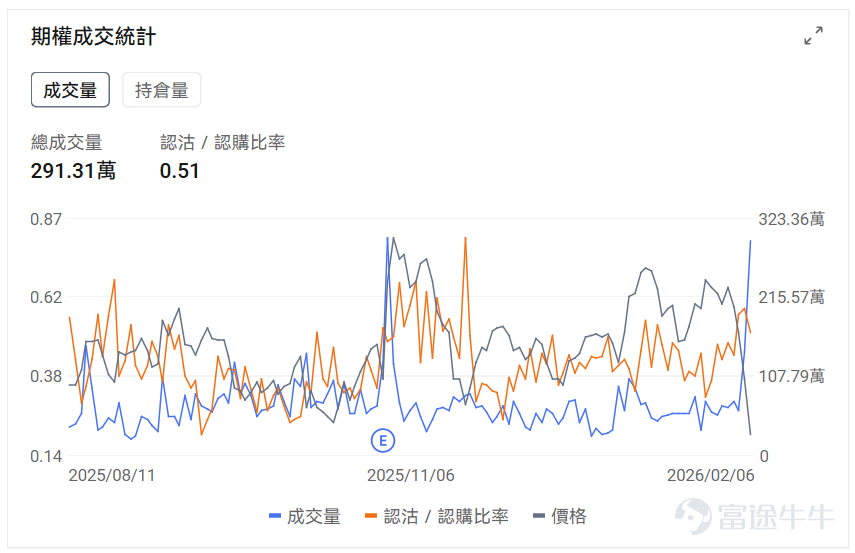The height and width of the screenshot is (553, 855).
Task: Select the 成交量 tab
Action: point(70,90)
